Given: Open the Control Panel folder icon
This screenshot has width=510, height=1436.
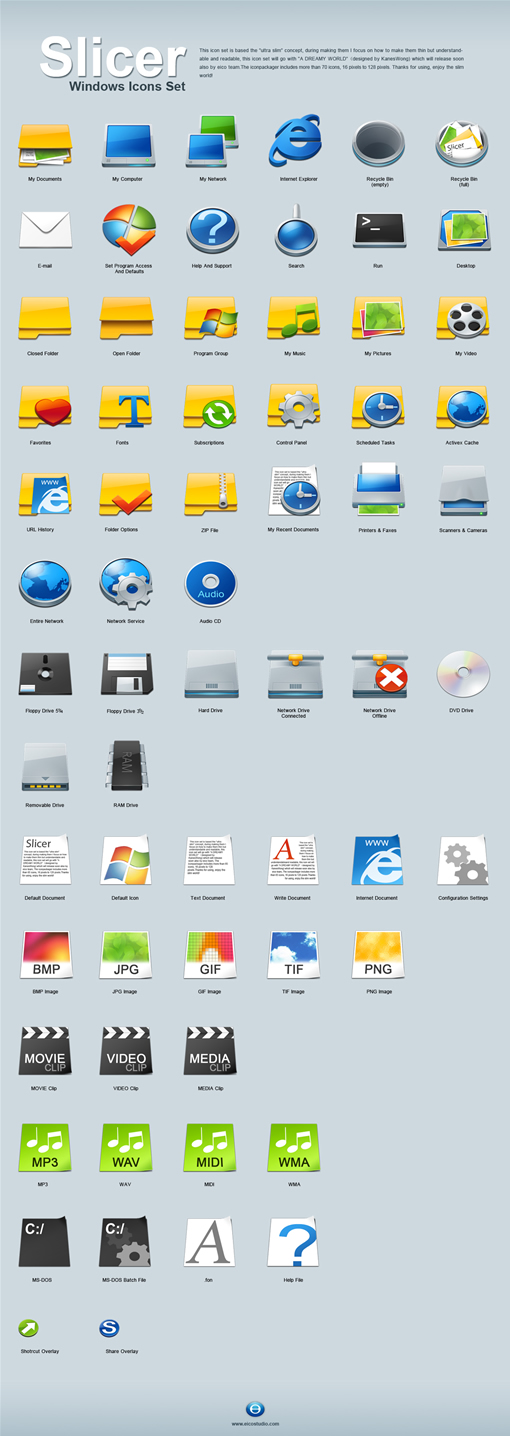Looking at the screenshot, I should pos(293,405).
